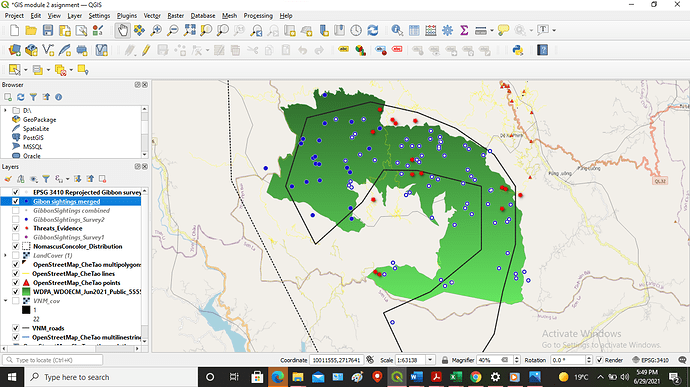This screenshot has width=690, height=387.
Task: Expand the D:\ drive in Browser
Action: (5, 110)
